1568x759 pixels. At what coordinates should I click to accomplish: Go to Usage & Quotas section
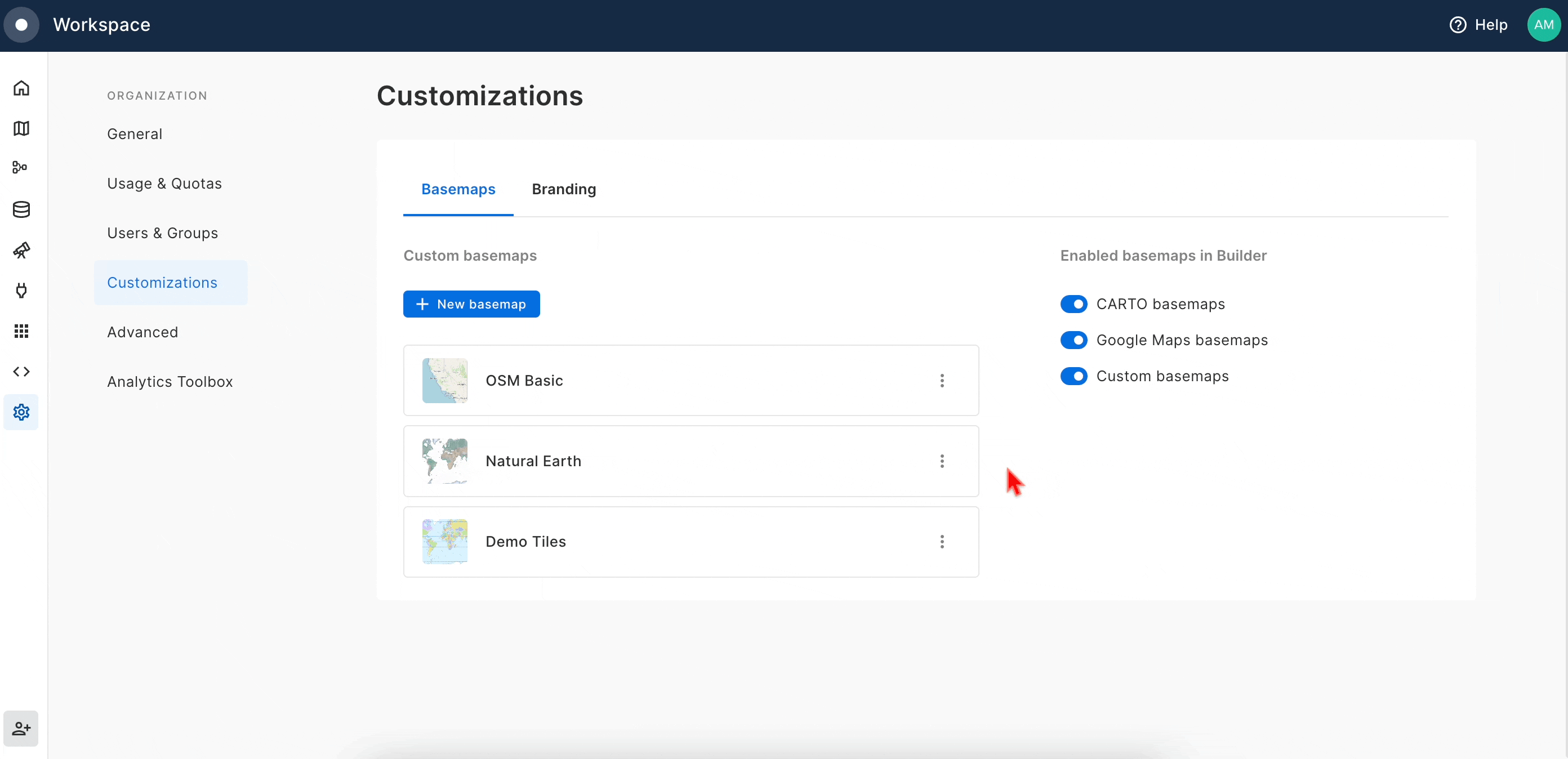[164, 184]
